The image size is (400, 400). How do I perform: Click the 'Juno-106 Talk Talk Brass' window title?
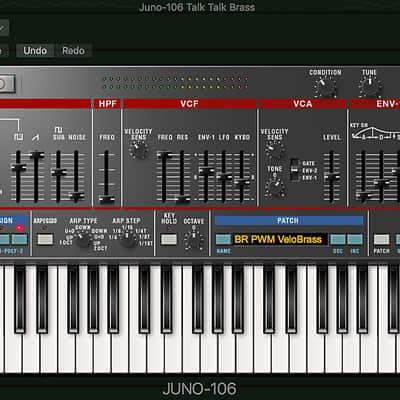pos(197,7)
